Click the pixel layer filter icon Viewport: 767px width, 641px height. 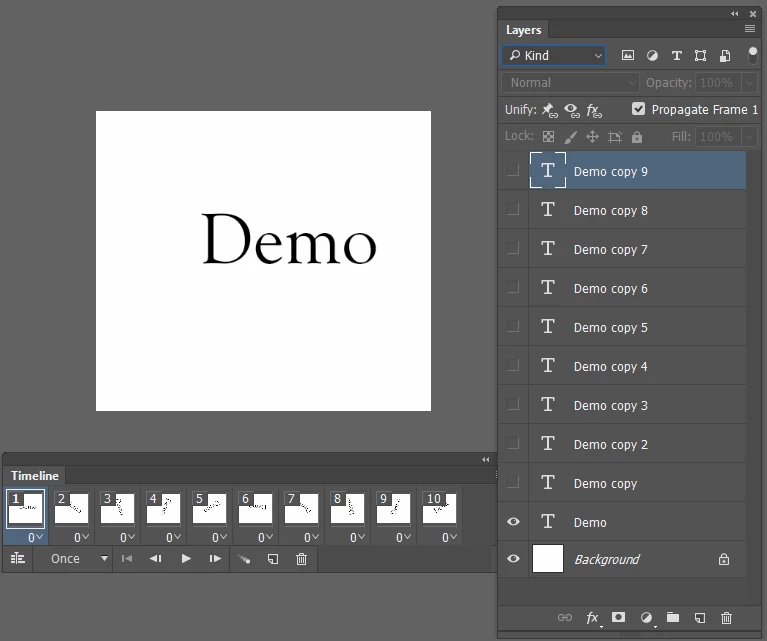pyautogui.click(x=628, y=55)
